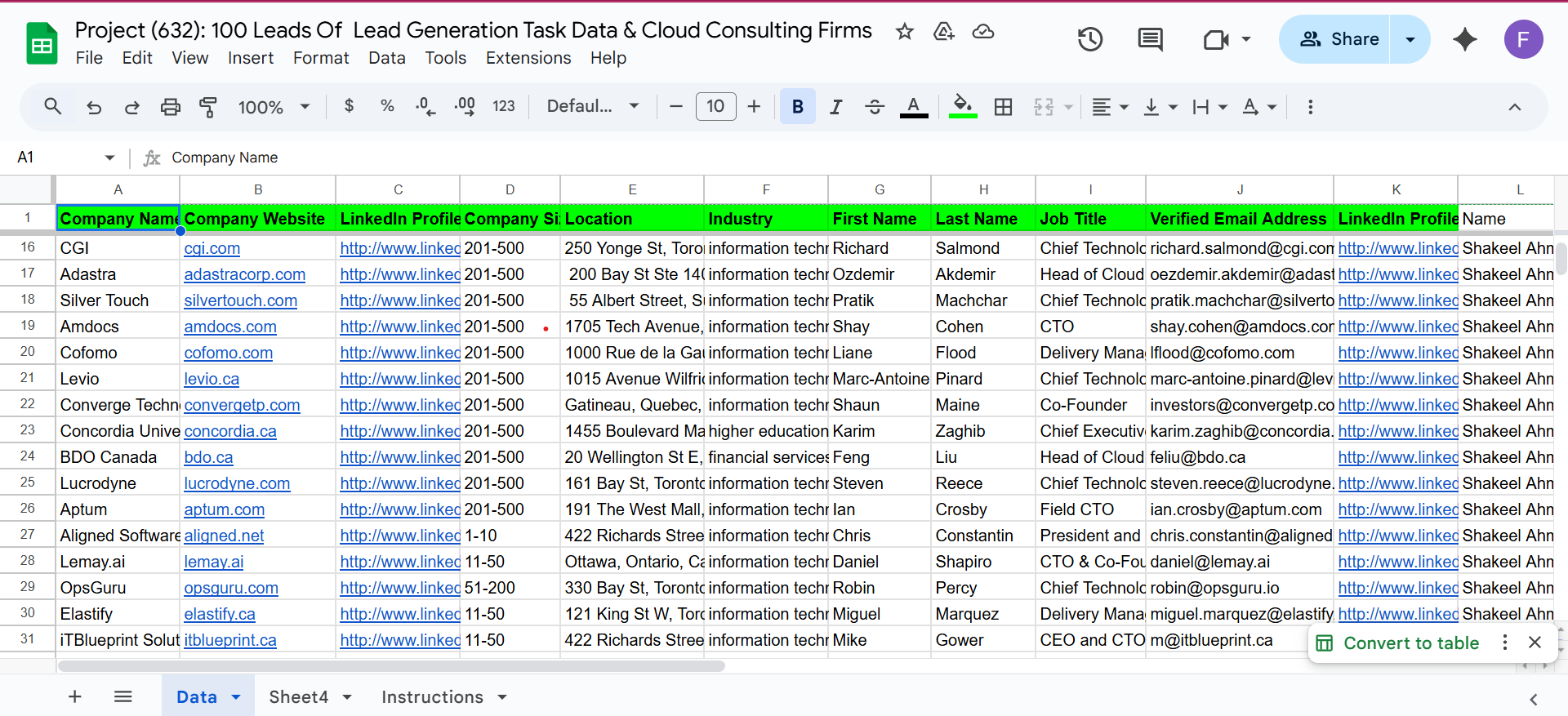Print the spreadsheet
Image resolution: width=1568 pixels, height=716 pixels.
pos(170,107)
